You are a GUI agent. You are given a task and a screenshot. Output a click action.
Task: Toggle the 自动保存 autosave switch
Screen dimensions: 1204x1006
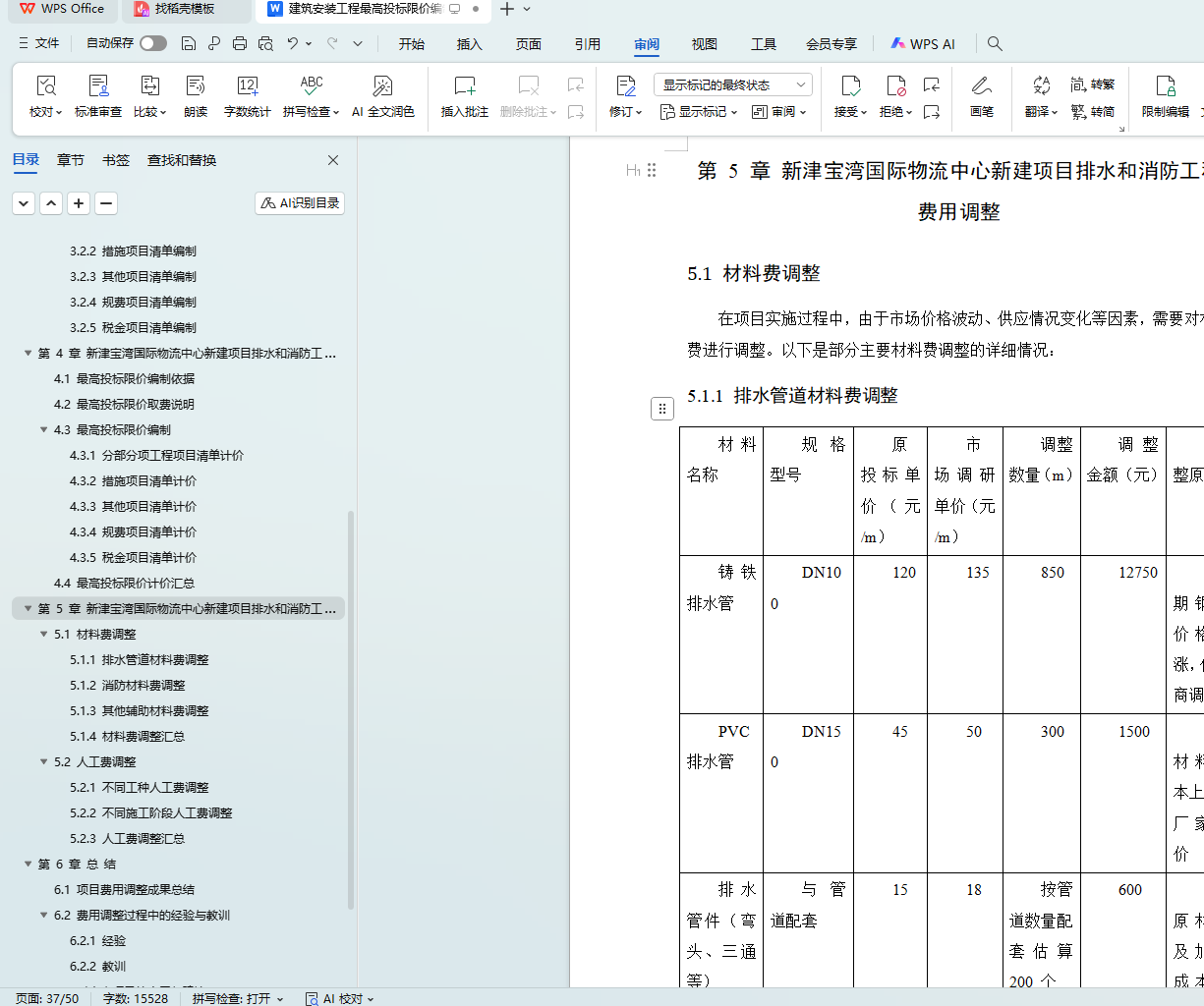[153, 43]
